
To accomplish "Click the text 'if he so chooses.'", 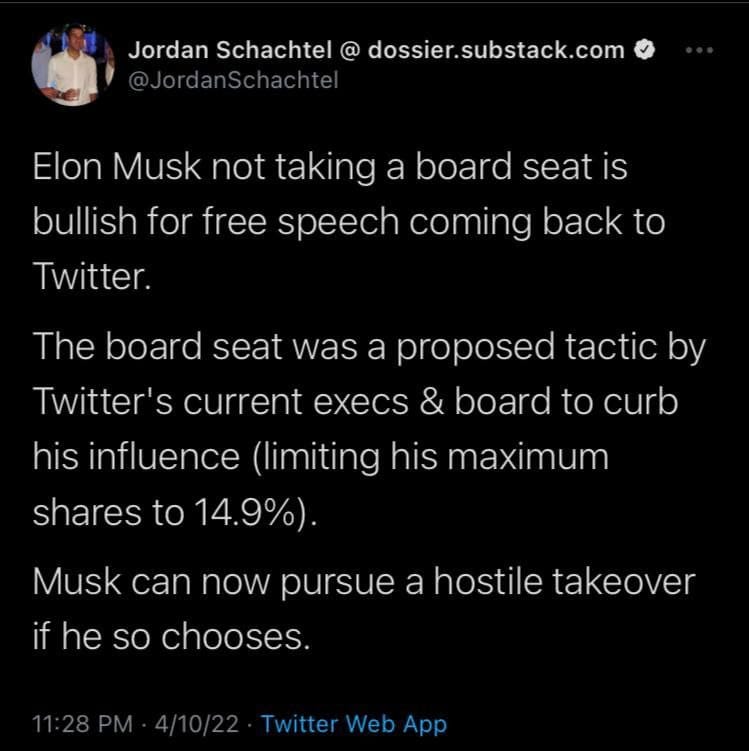I will point(171,636).
